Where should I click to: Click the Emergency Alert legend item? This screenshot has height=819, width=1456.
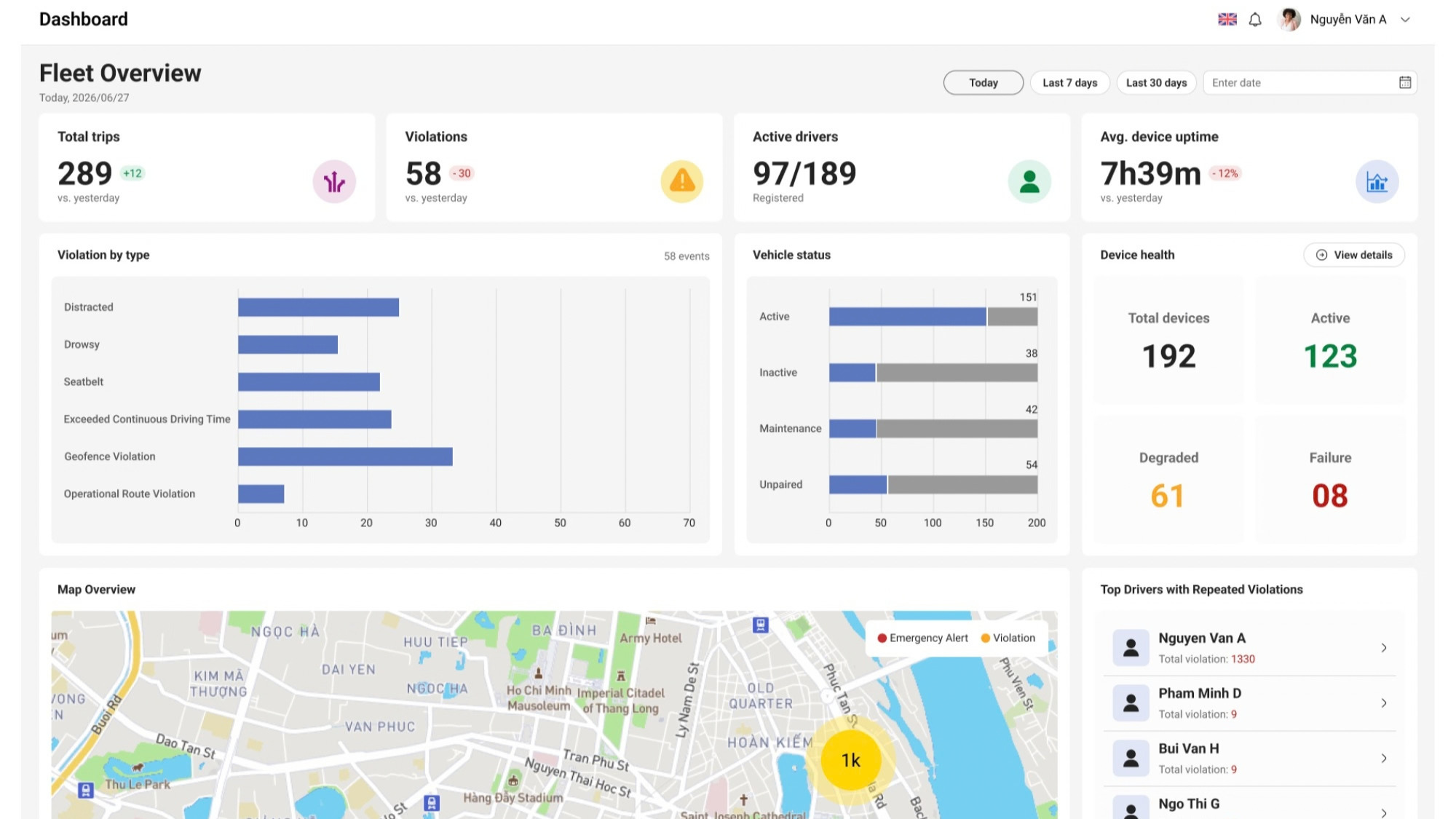(x=922, y=638)
